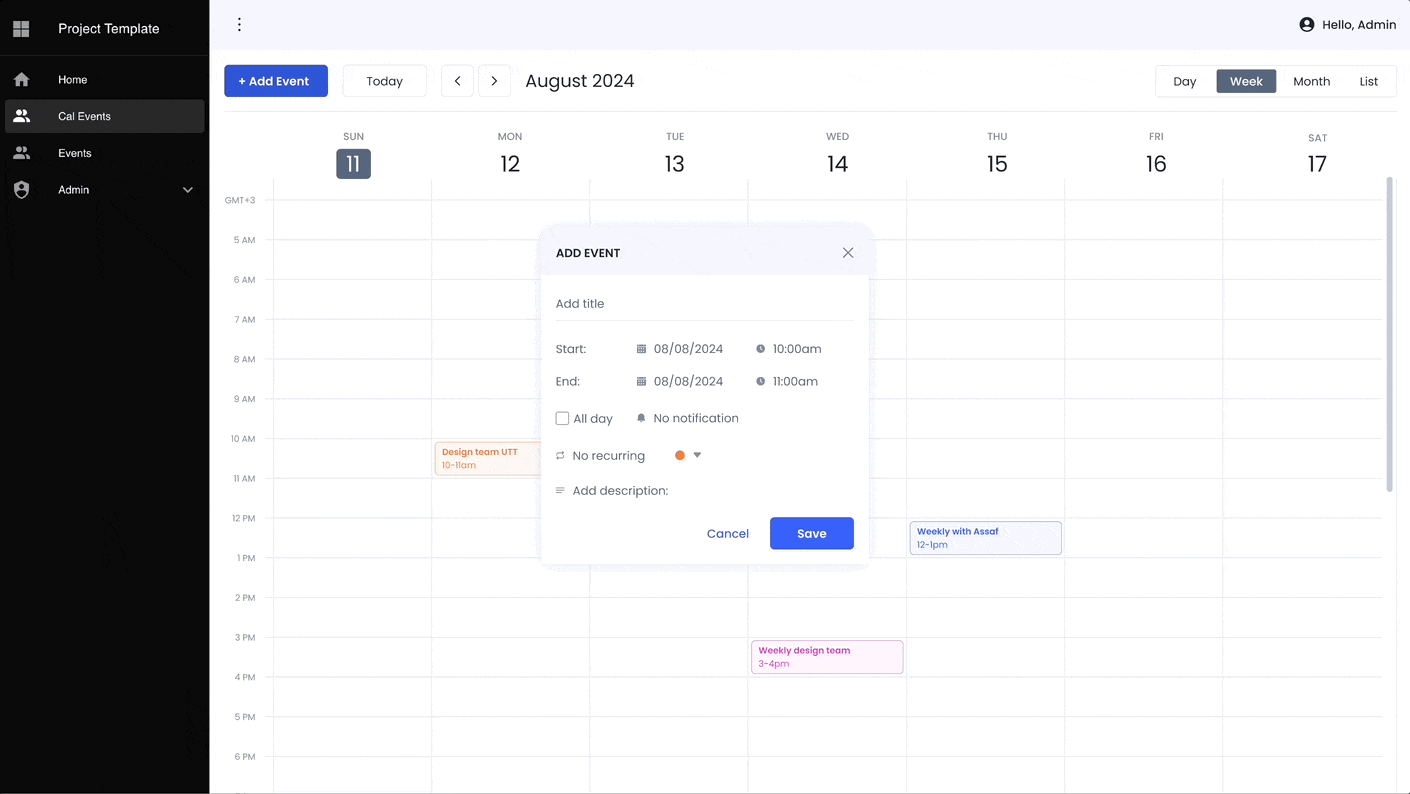The height and width of the screenshot is (794, 1410).
Task: Open the No recurring dropdown
Action: [x=608, y=456]
